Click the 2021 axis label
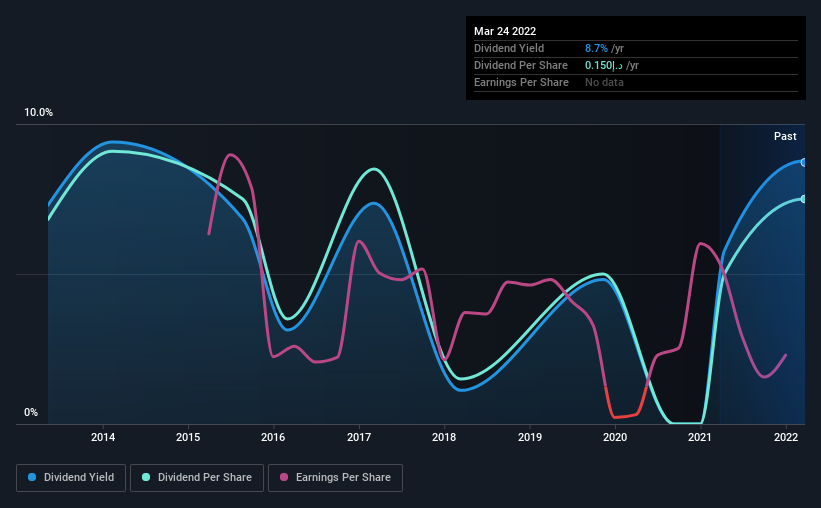Screen dimensions: 821x508 coord(700,437)
